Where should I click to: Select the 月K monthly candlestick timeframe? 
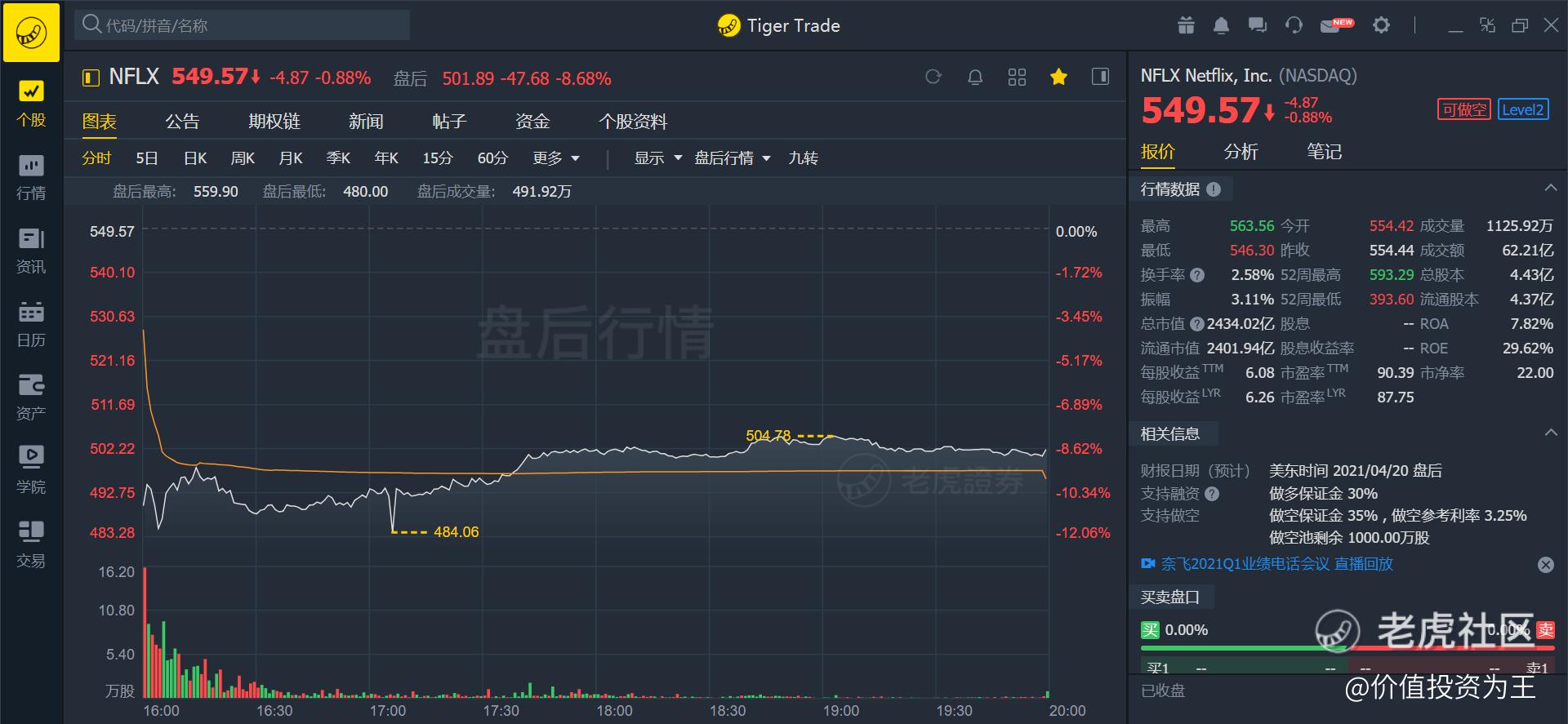click(291, 158)
